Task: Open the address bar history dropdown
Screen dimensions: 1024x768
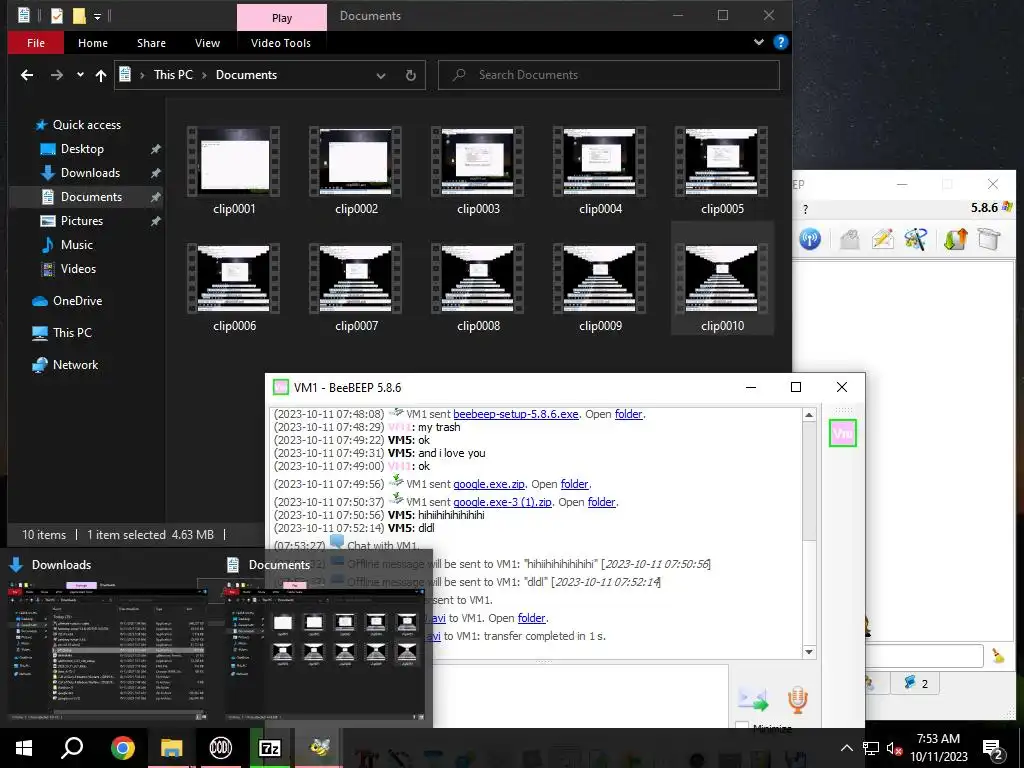Action: coord(381,75)
